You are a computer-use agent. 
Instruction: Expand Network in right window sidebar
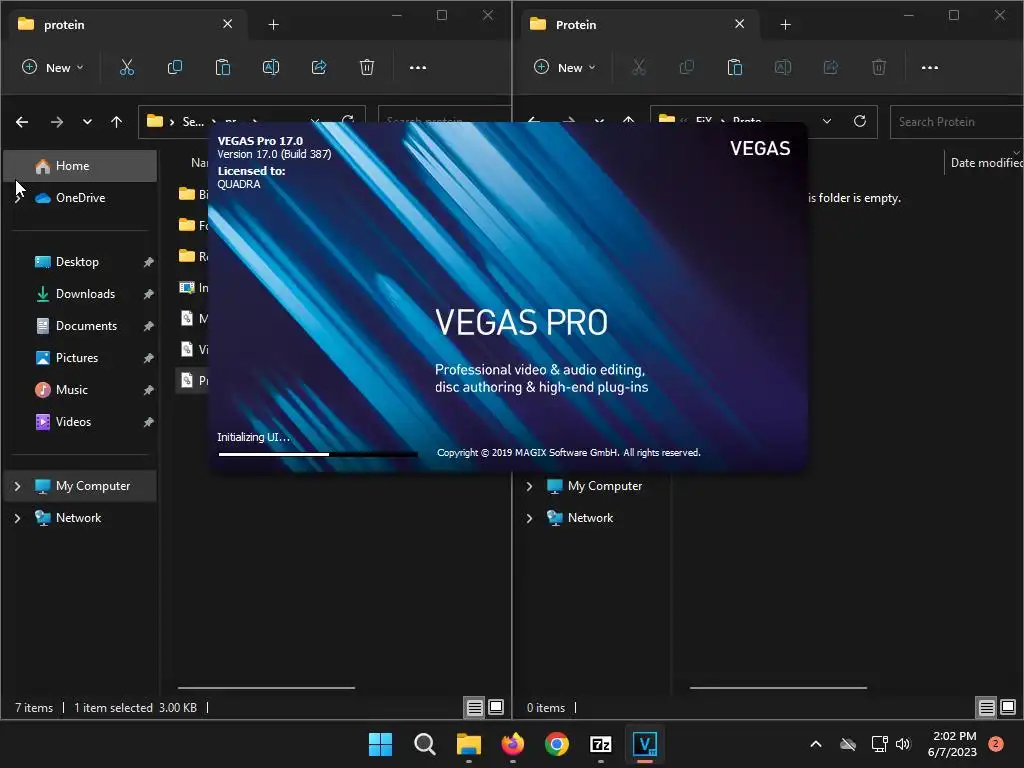pyautogui.click(x=530, y=518)
